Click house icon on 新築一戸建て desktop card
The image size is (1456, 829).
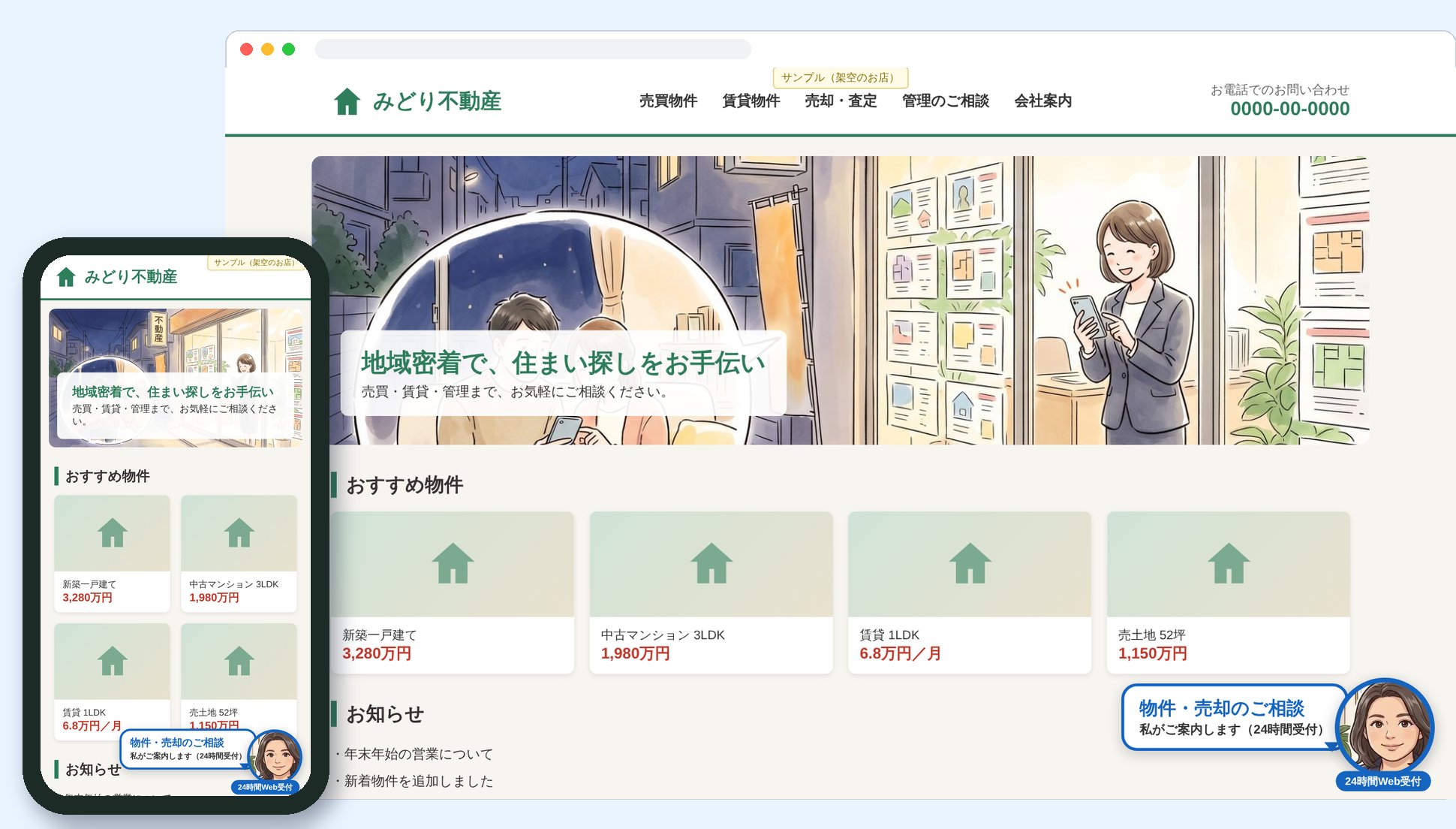[x=453, y=563]
